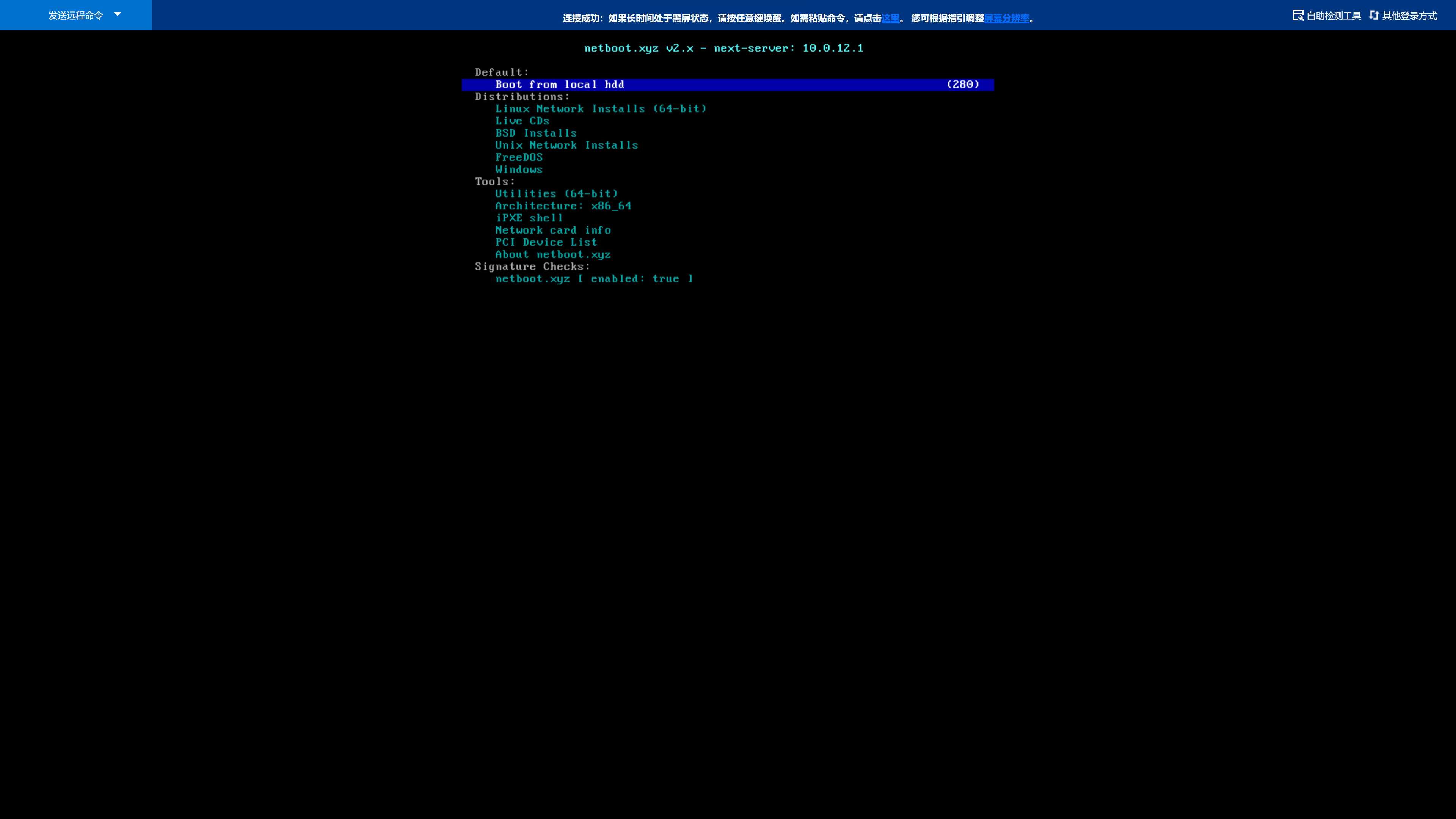Open Network card info entry

tap(553, 230)
